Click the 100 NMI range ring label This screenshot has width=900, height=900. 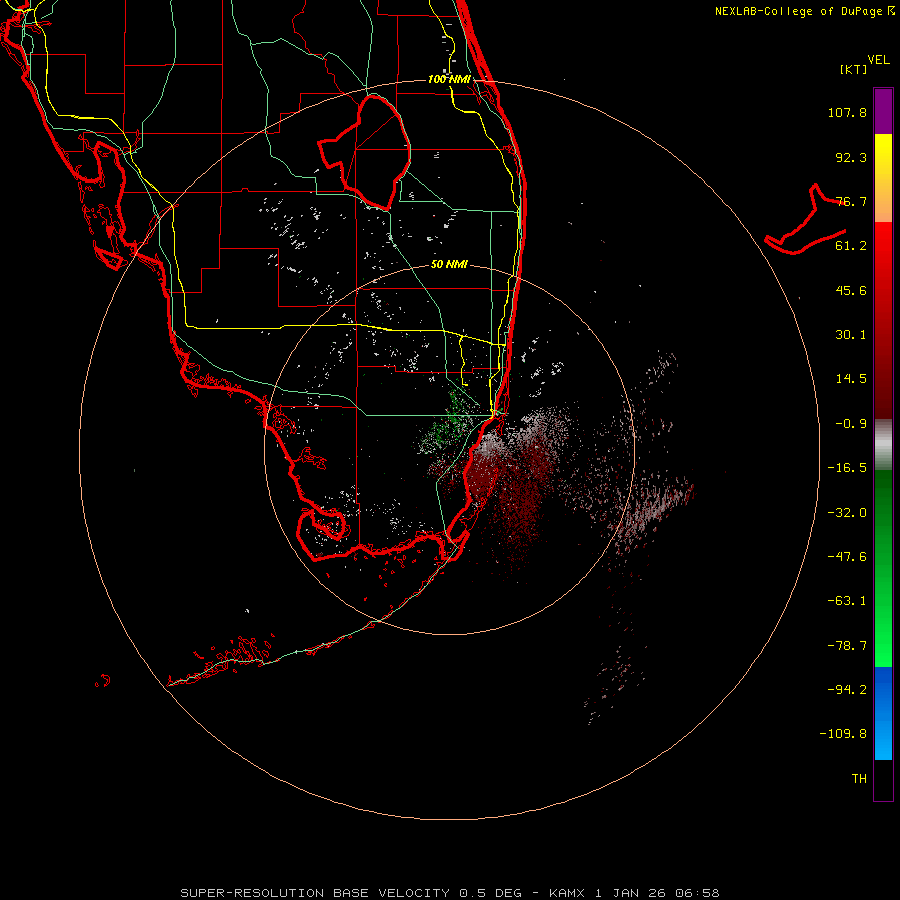pos(449,79)
